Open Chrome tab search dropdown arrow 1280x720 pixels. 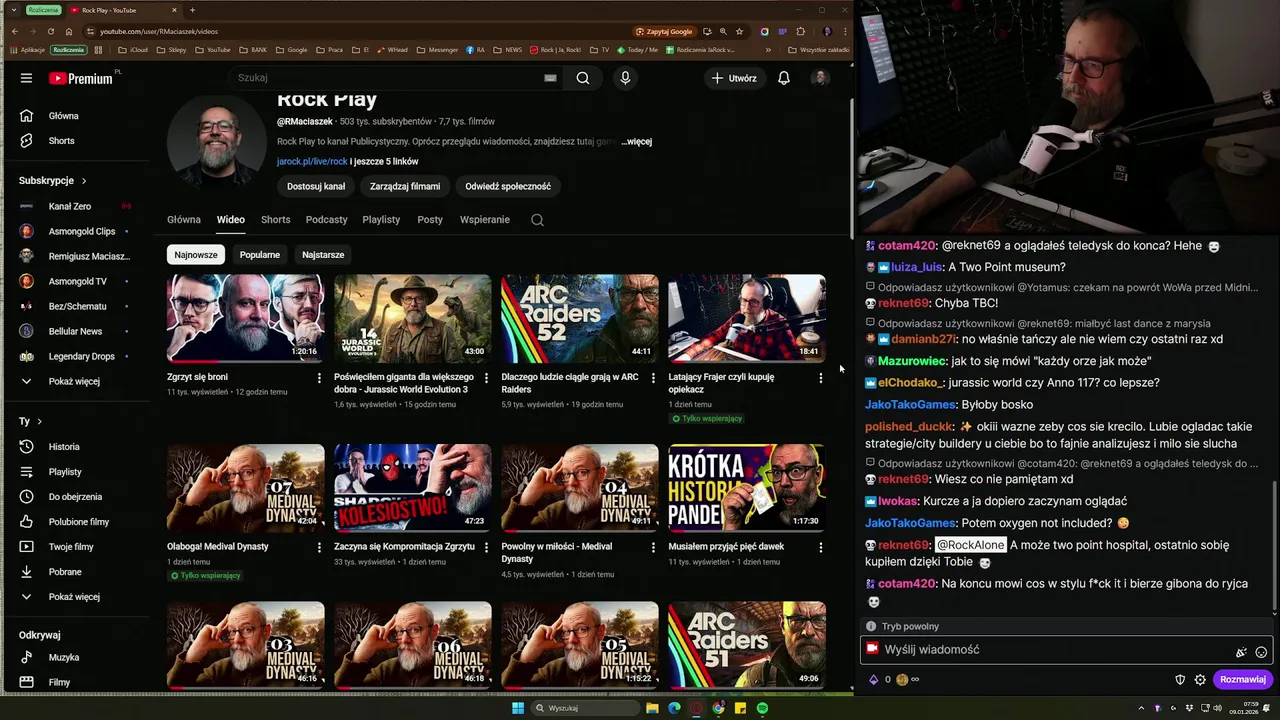pos(14,10)
